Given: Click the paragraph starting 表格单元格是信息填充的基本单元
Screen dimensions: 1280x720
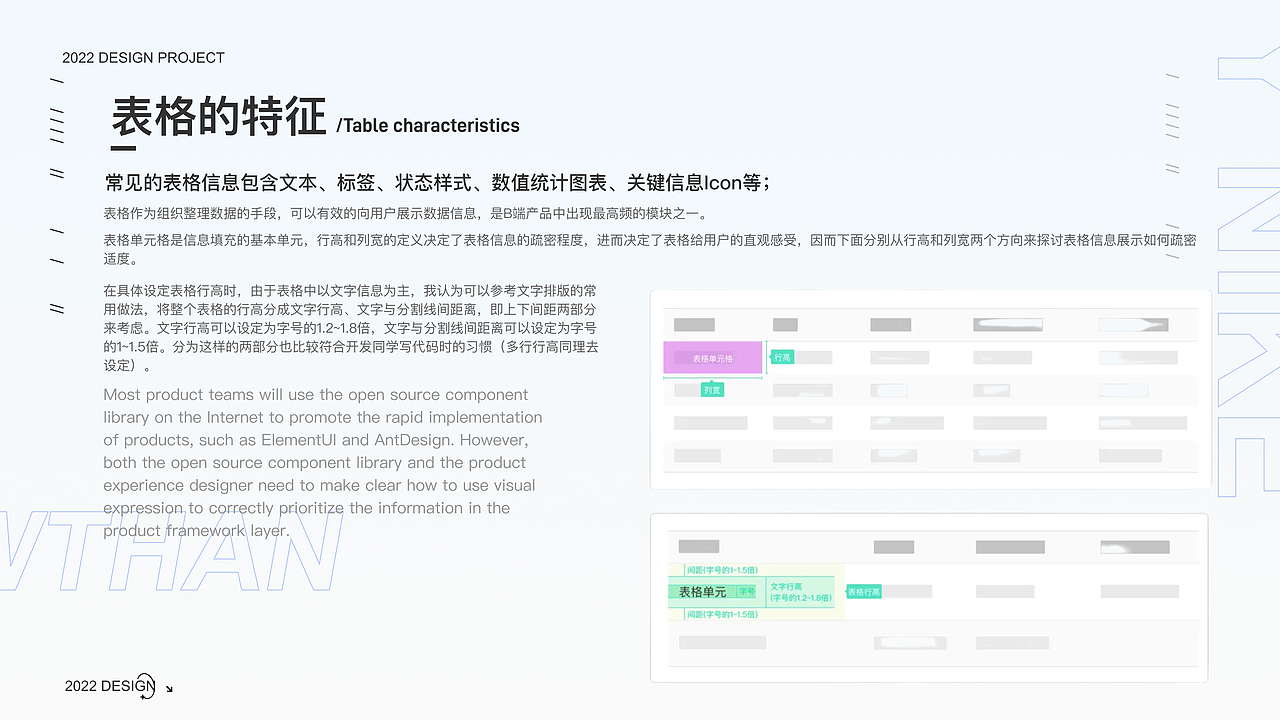Looking at the screenshot, I should [x=650, y=249].
